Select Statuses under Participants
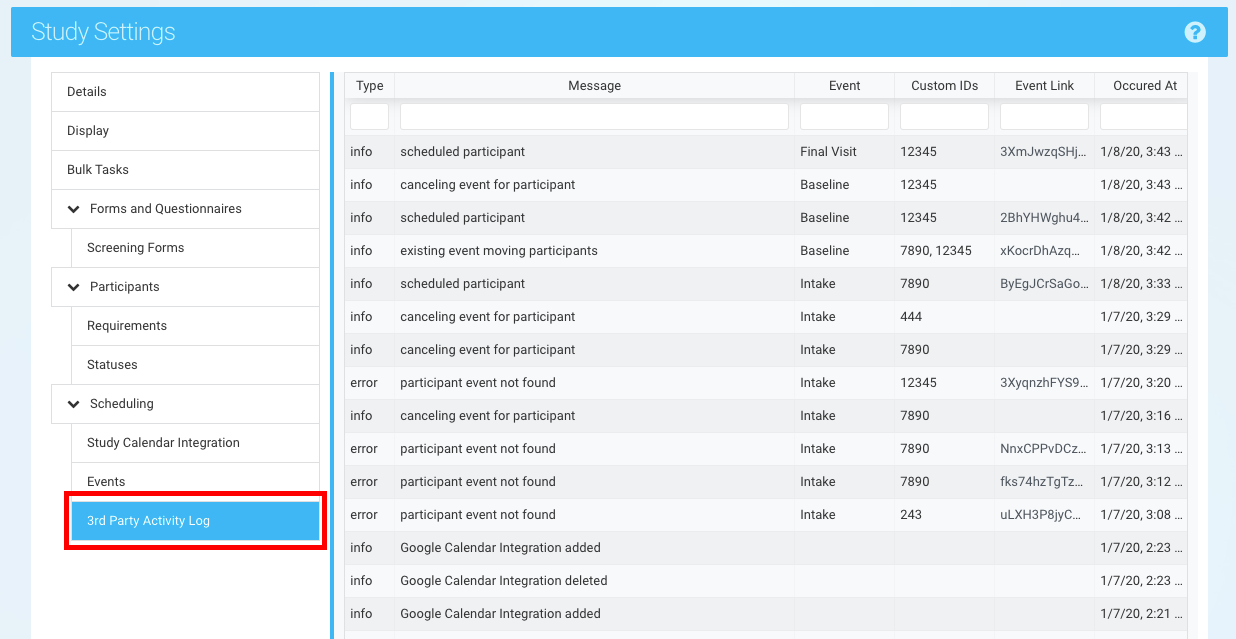Screen dimensions: 1236x639 click(112, 365)
